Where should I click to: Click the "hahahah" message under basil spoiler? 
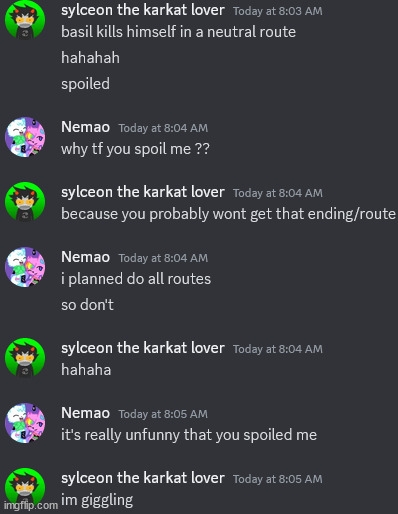click(90, 58)
